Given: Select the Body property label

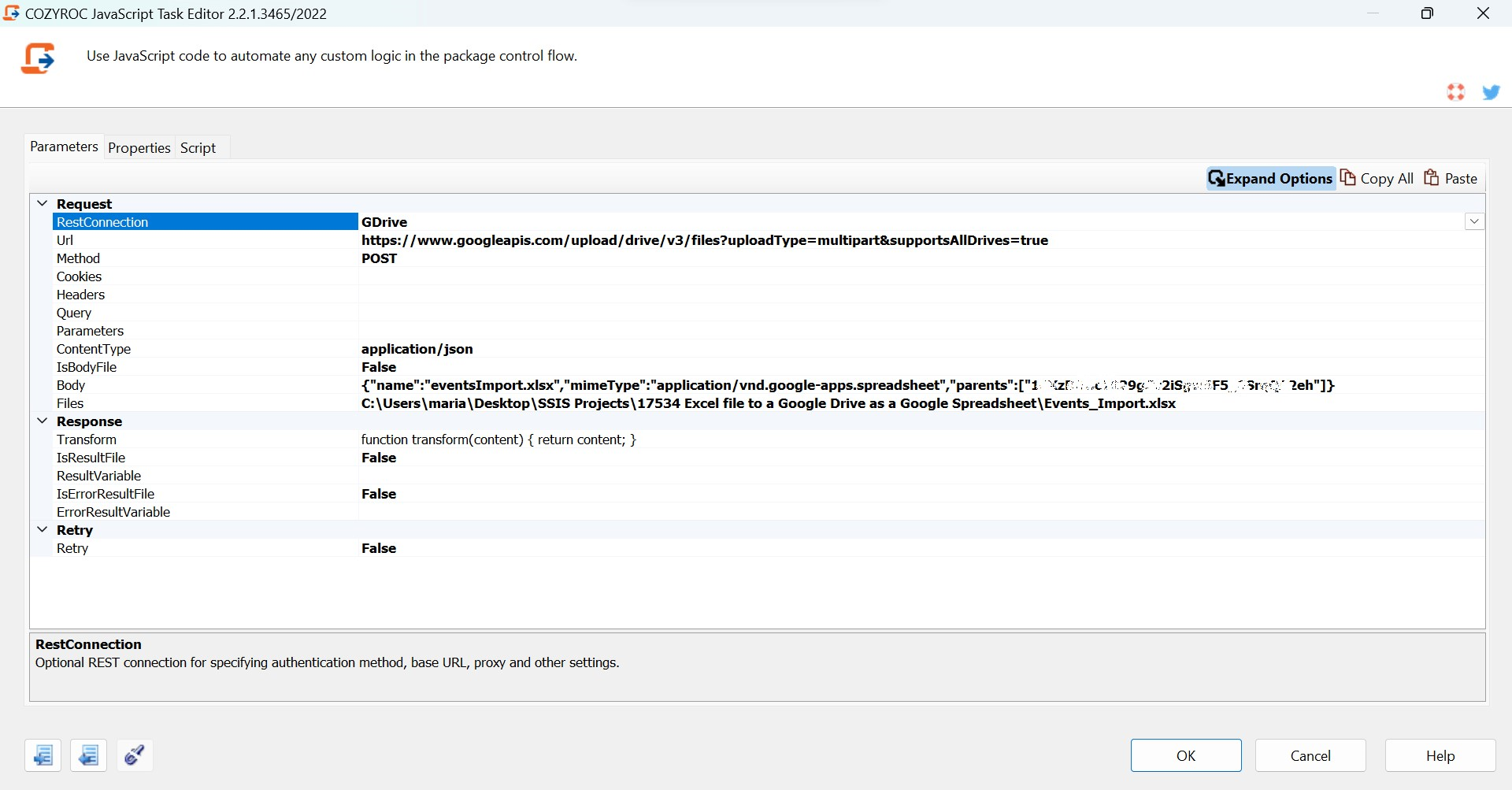Looking at the screenshot, I should pyautogui.click(x=71, y=385).
